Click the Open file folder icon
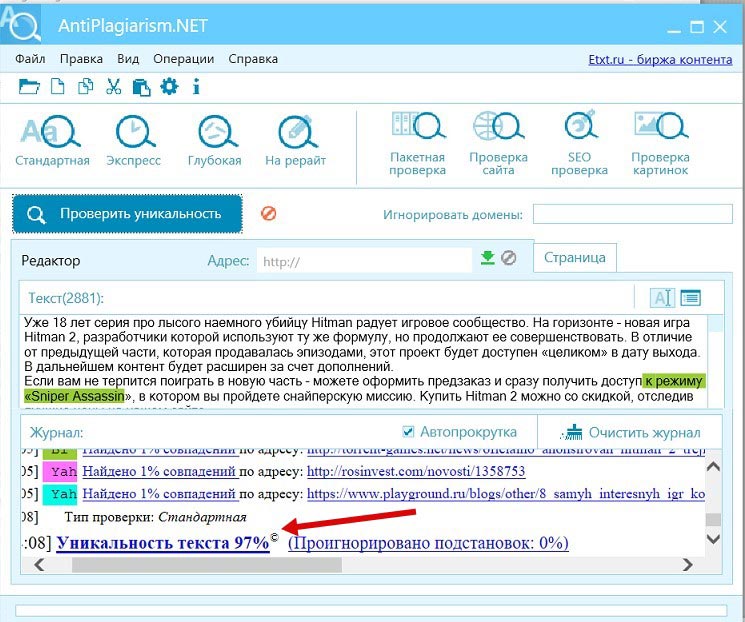 coord(29,87)
